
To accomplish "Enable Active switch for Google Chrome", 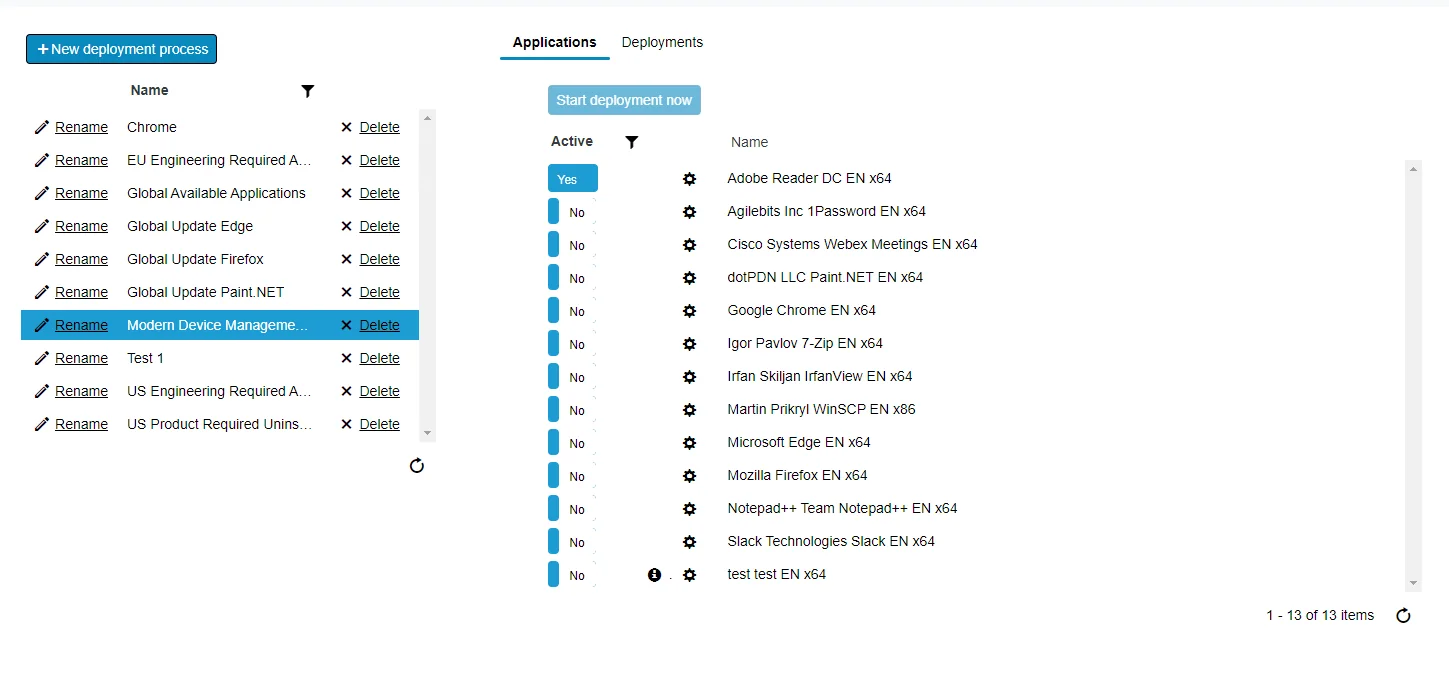I will point(572,311).
